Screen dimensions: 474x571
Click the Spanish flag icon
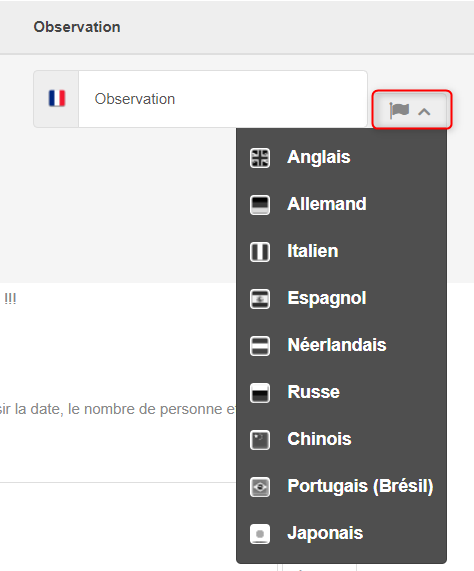coord(260,299)
